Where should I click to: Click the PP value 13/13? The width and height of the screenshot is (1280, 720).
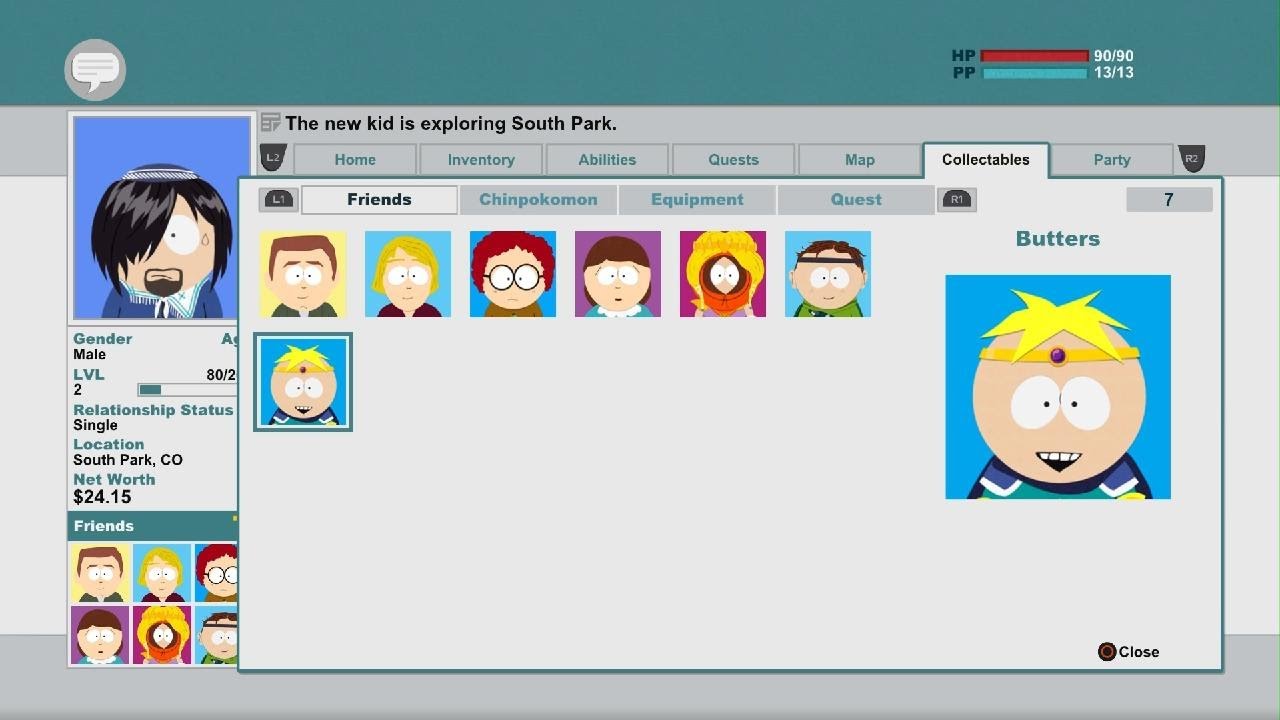1114,73
